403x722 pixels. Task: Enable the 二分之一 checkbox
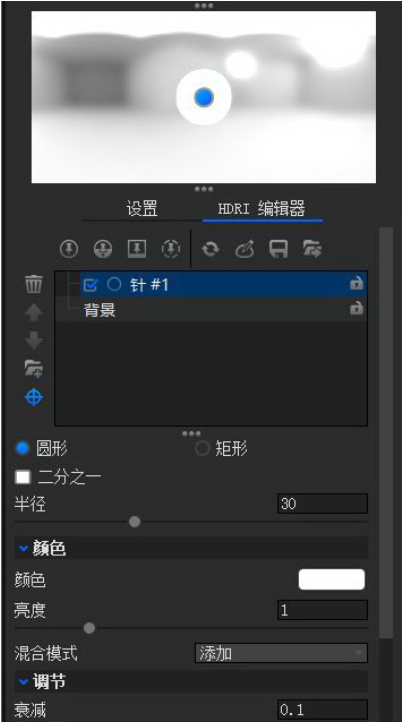click(23, 477)
